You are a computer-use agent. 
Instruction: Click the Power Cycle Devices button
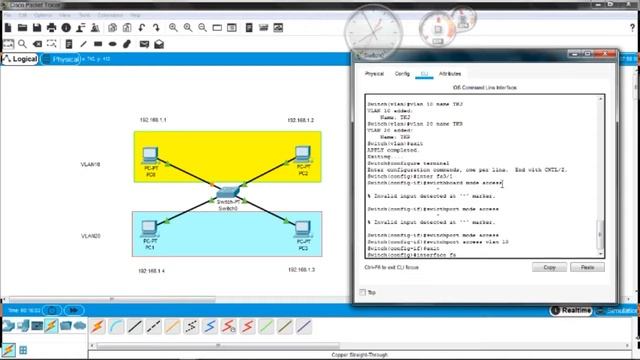[x=52, y=311]
